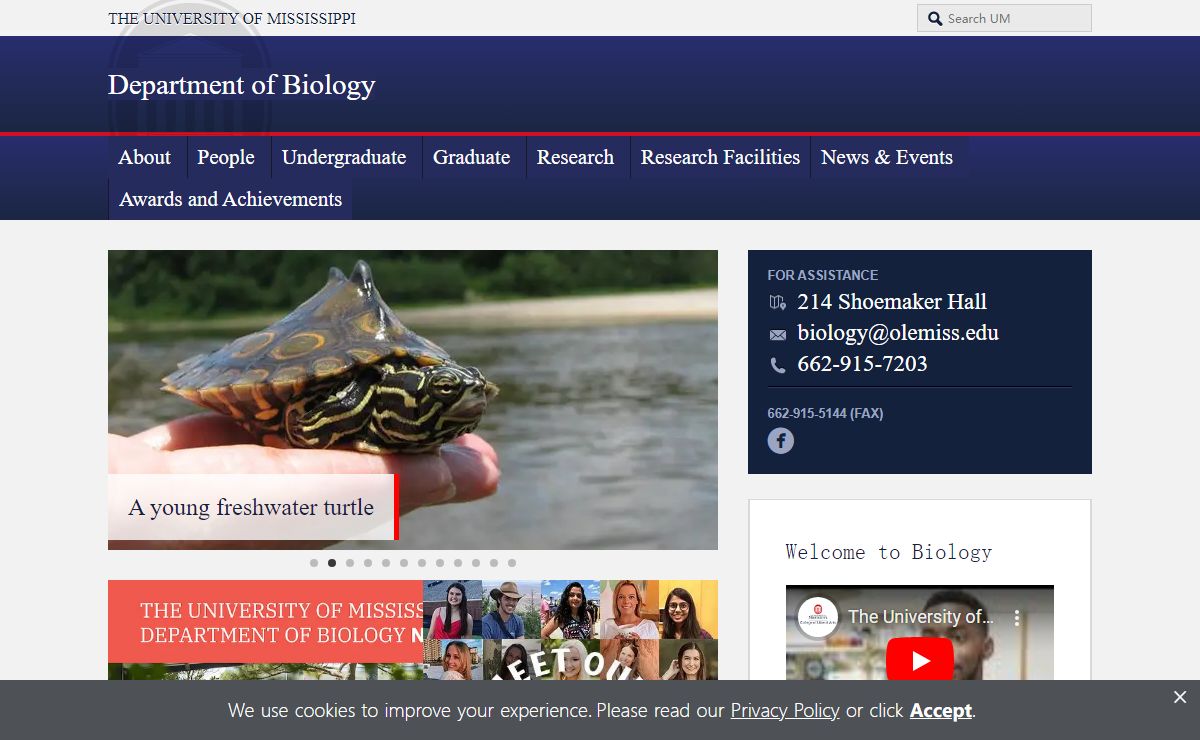Open the About menu
This screenshot has height=740, width=1200.
[x=145, y=157]
